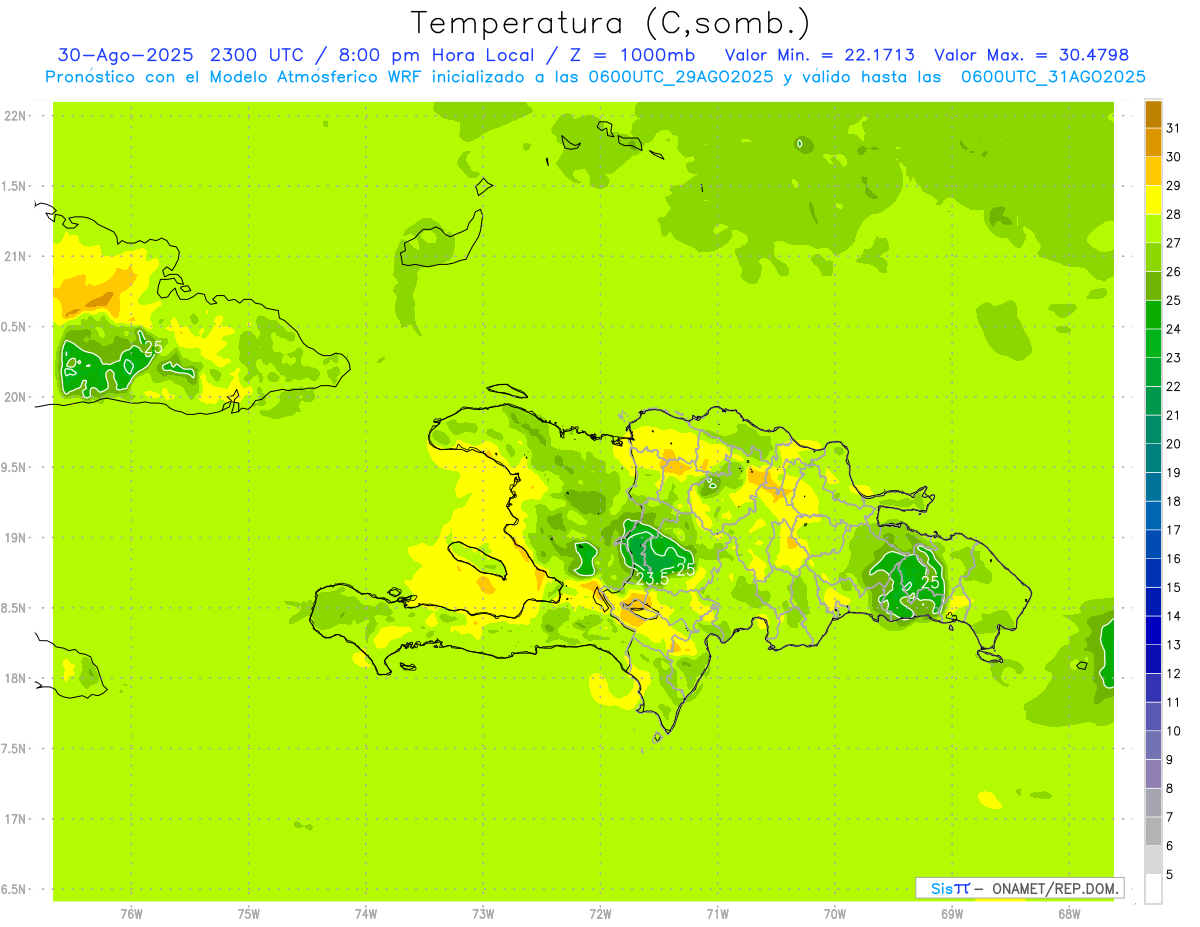
Task: Click the '28' colorbar value label
Action: pos(1174,214)
